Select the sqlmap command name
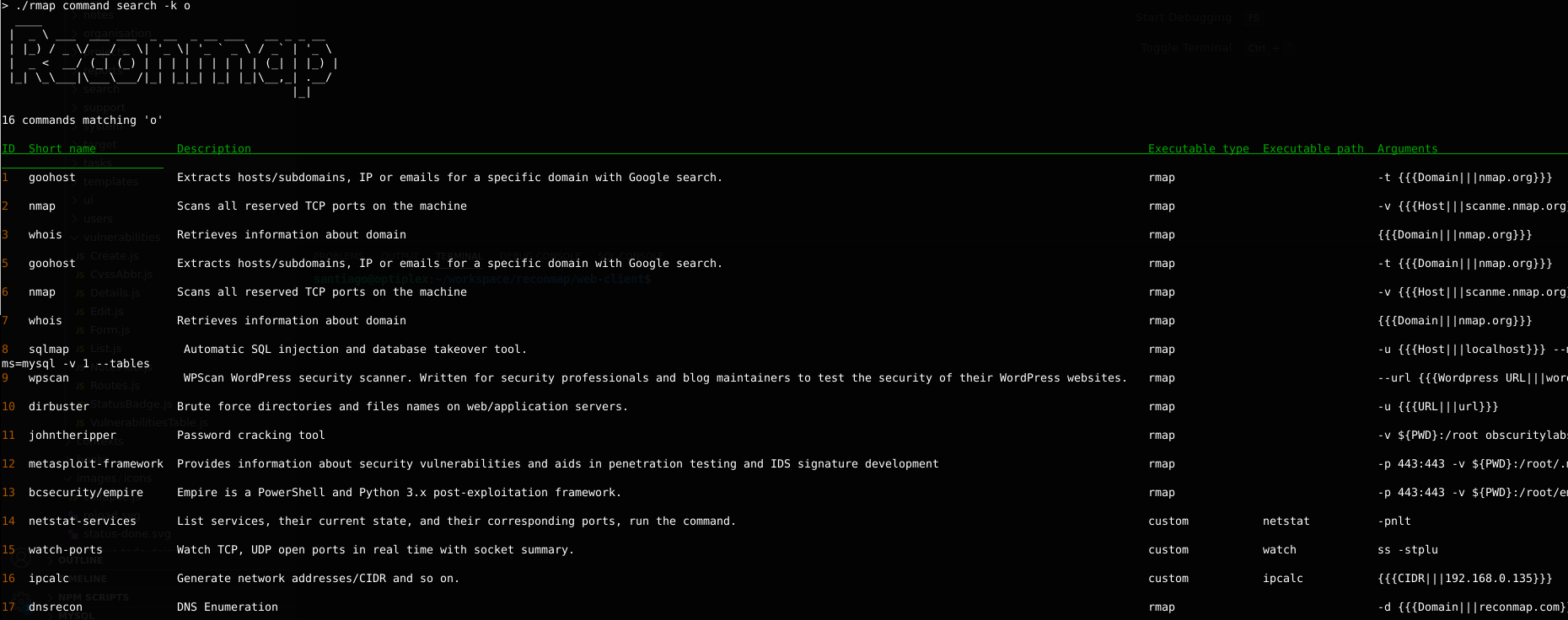 [x=49, y=350]
